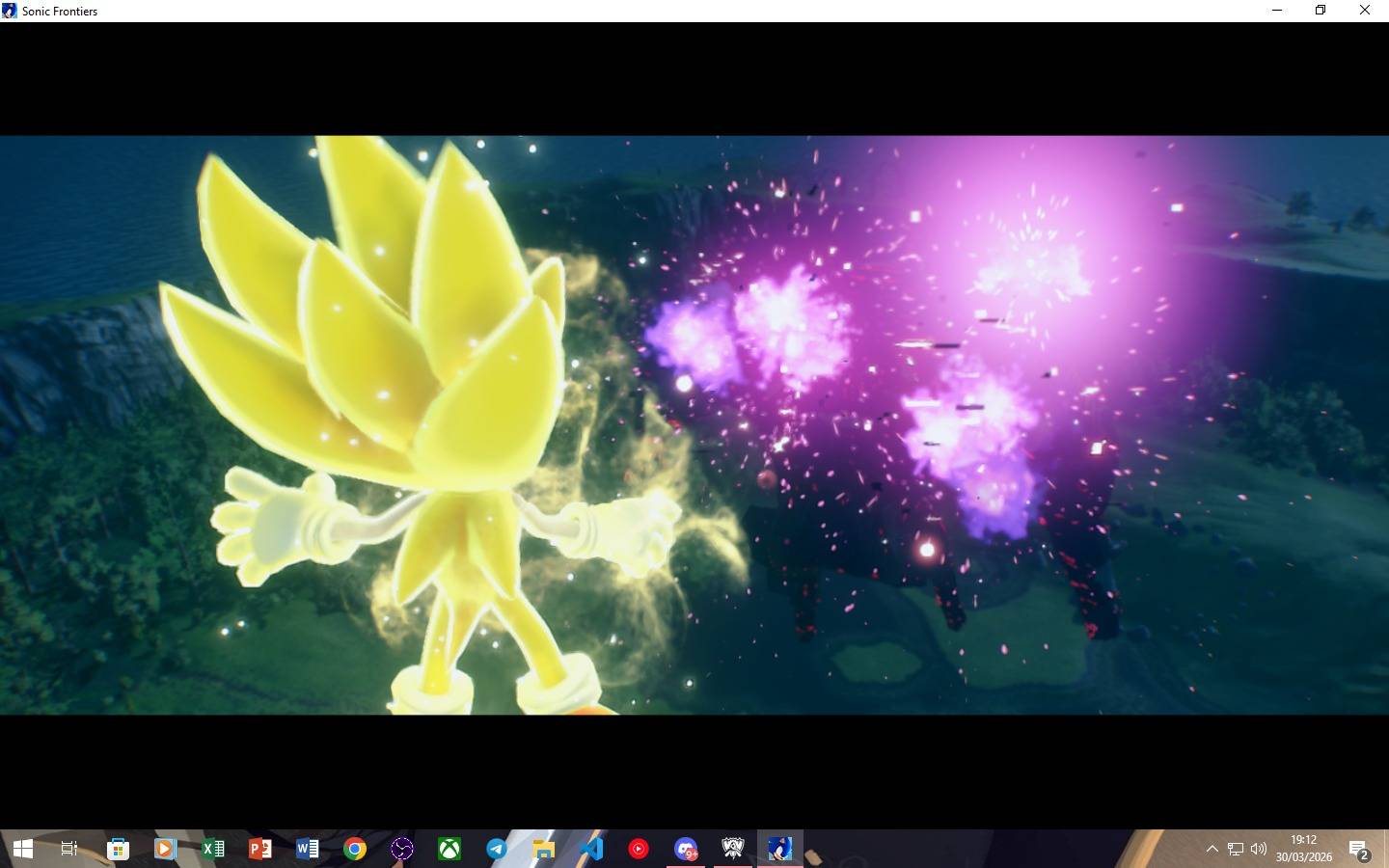Image resolution: width=1389 pixels, height=868 pixels.
Task: Open YouTube Music from the taskbar
Action: (639, 849)
